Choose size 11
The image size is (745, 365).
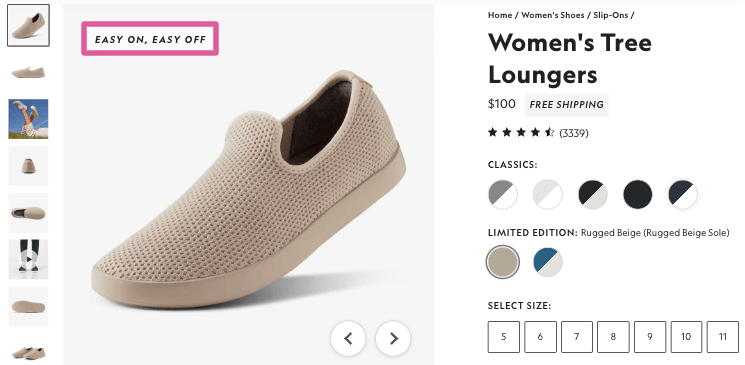click(x=723, y=337)
